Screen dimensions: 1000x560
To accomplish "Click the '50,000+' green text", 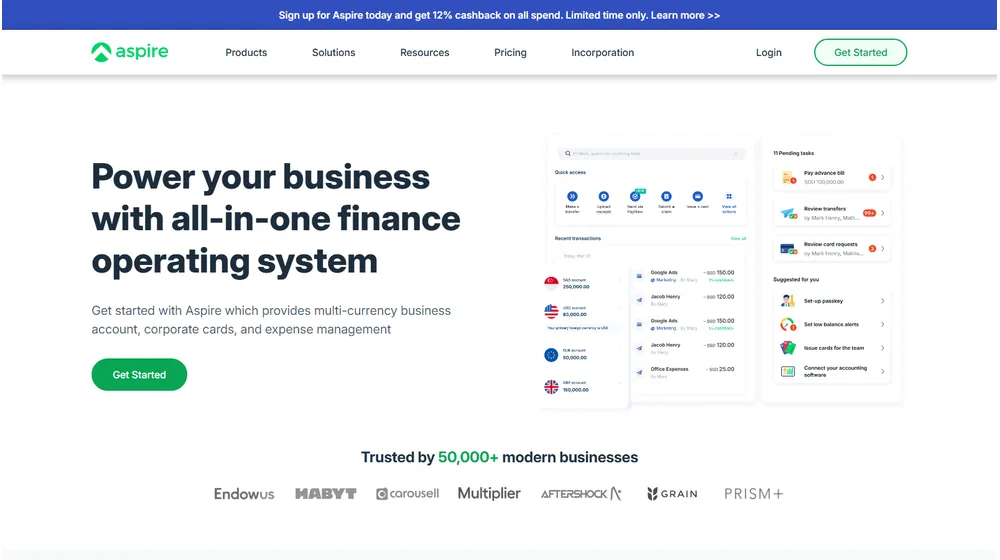I will 468,457.
